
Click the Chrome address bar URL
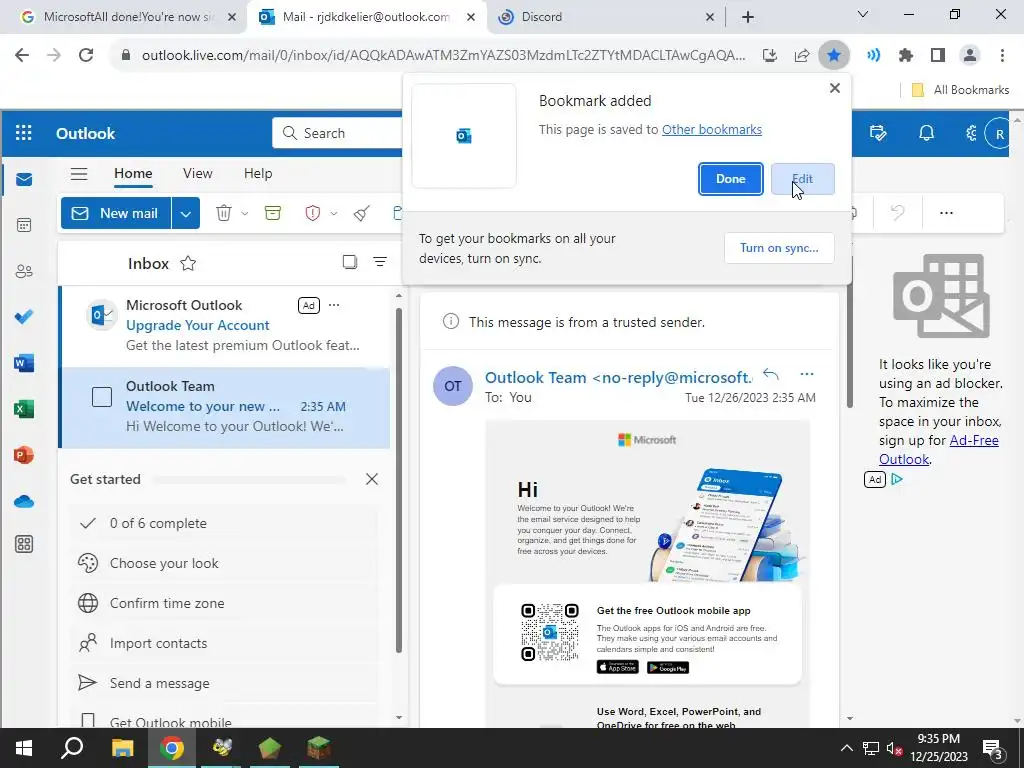tap(443, 55)
